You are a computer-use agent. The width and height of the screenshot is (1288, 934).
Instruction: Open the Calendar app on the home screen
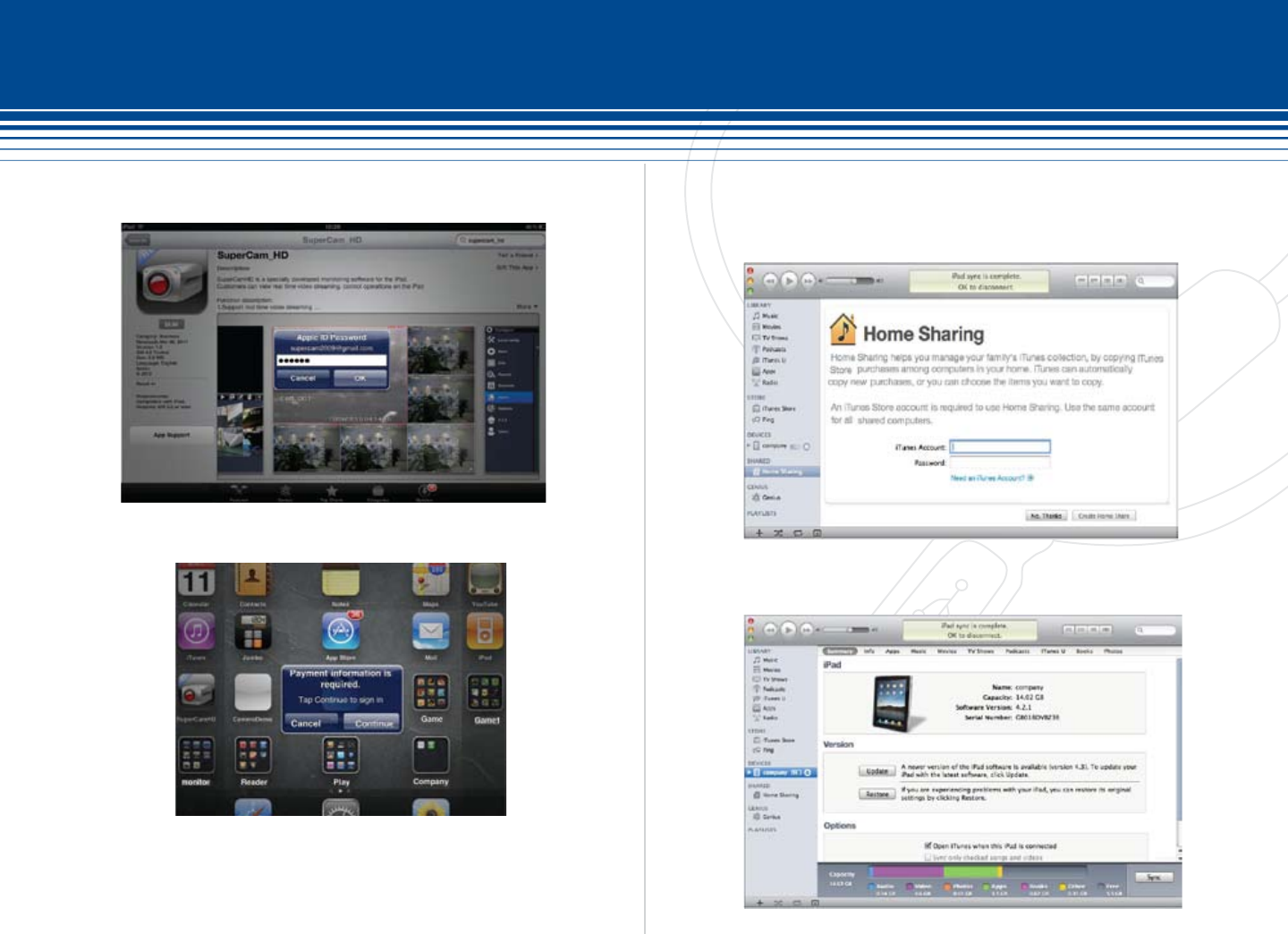[196, 582]
